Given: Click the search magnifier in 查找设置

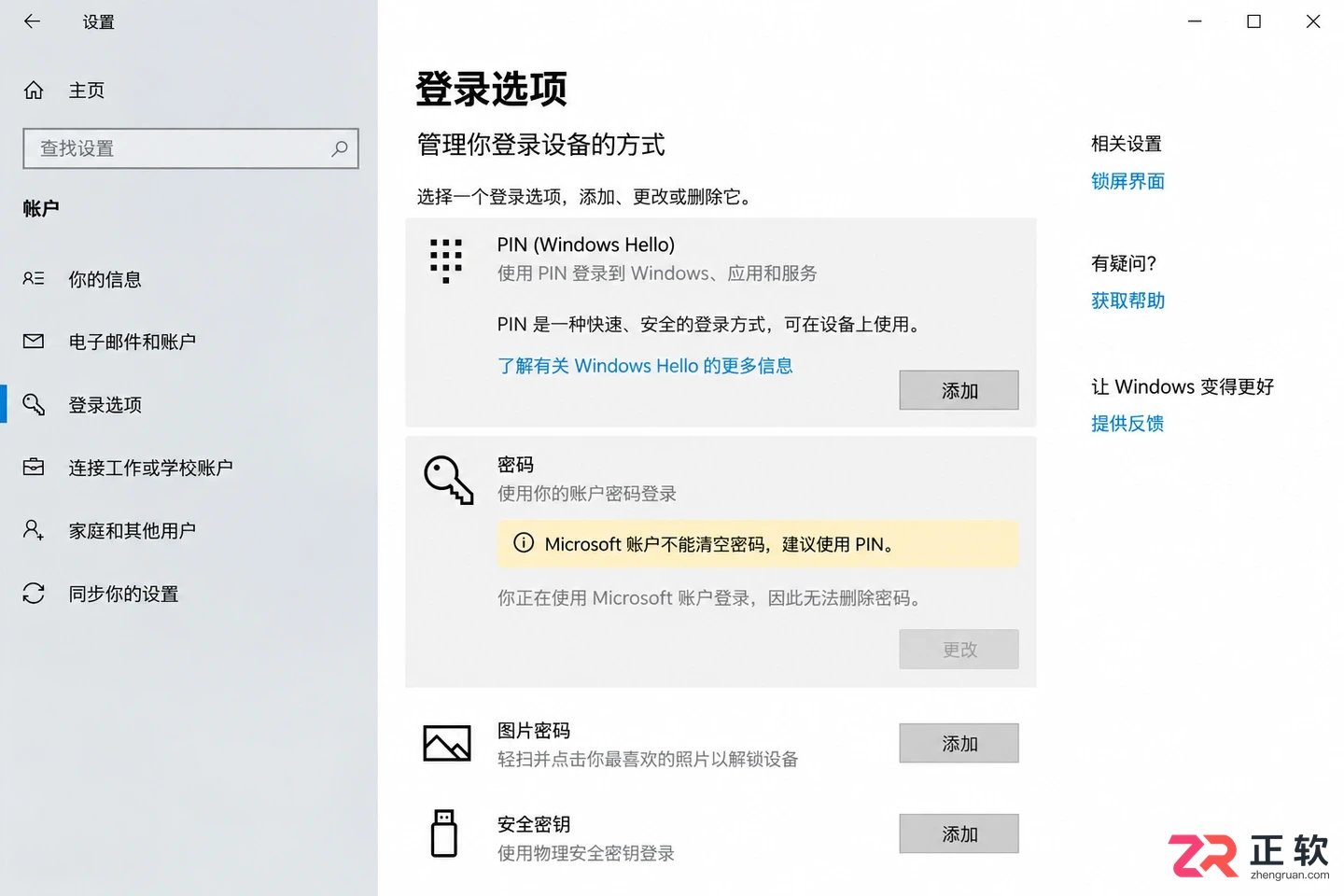Looking at the screenshot, I should click(340, 148).
